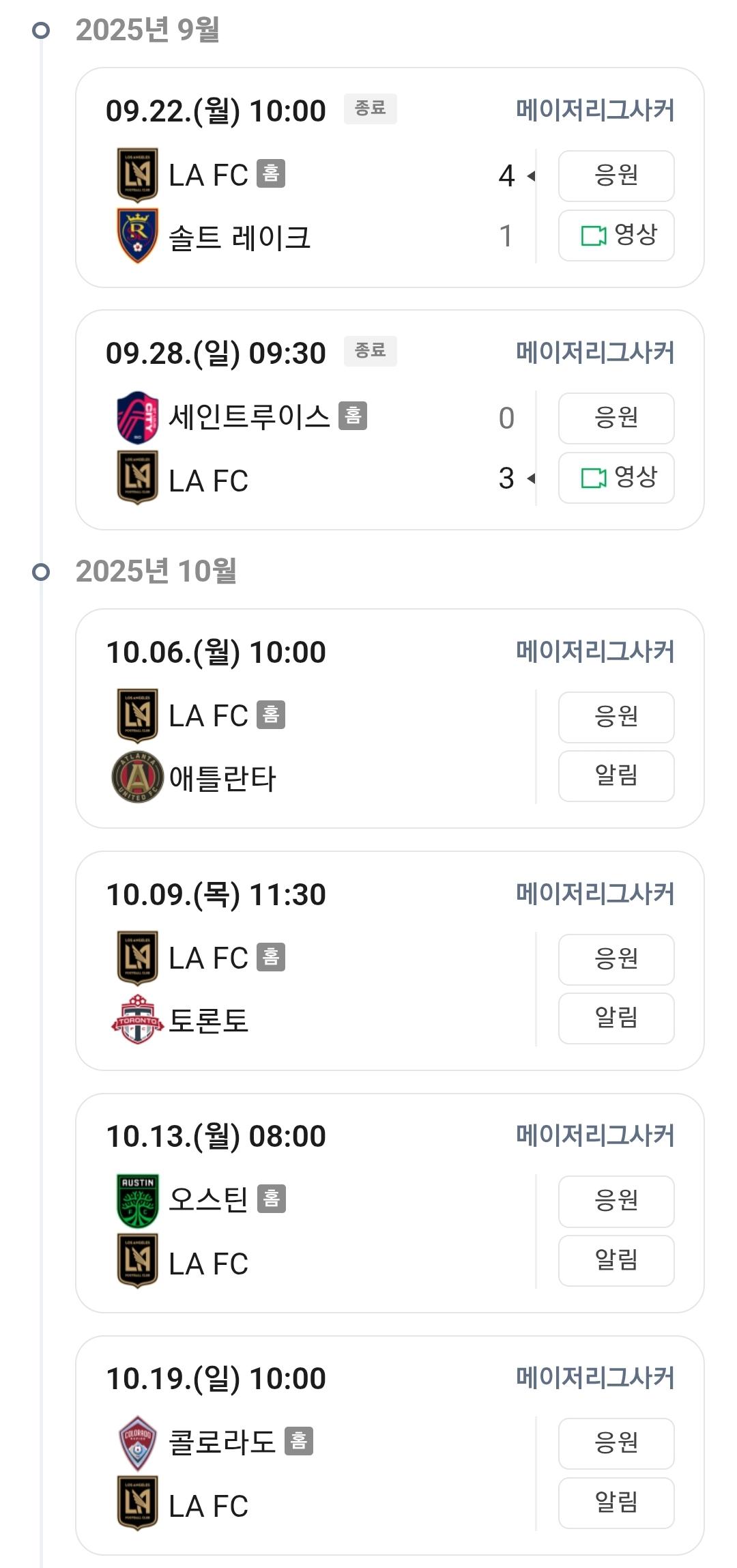Toggle 알림 for the 10.13 Austin match
Viewport: 737px width, 1568px height.
coord(616,1261)
